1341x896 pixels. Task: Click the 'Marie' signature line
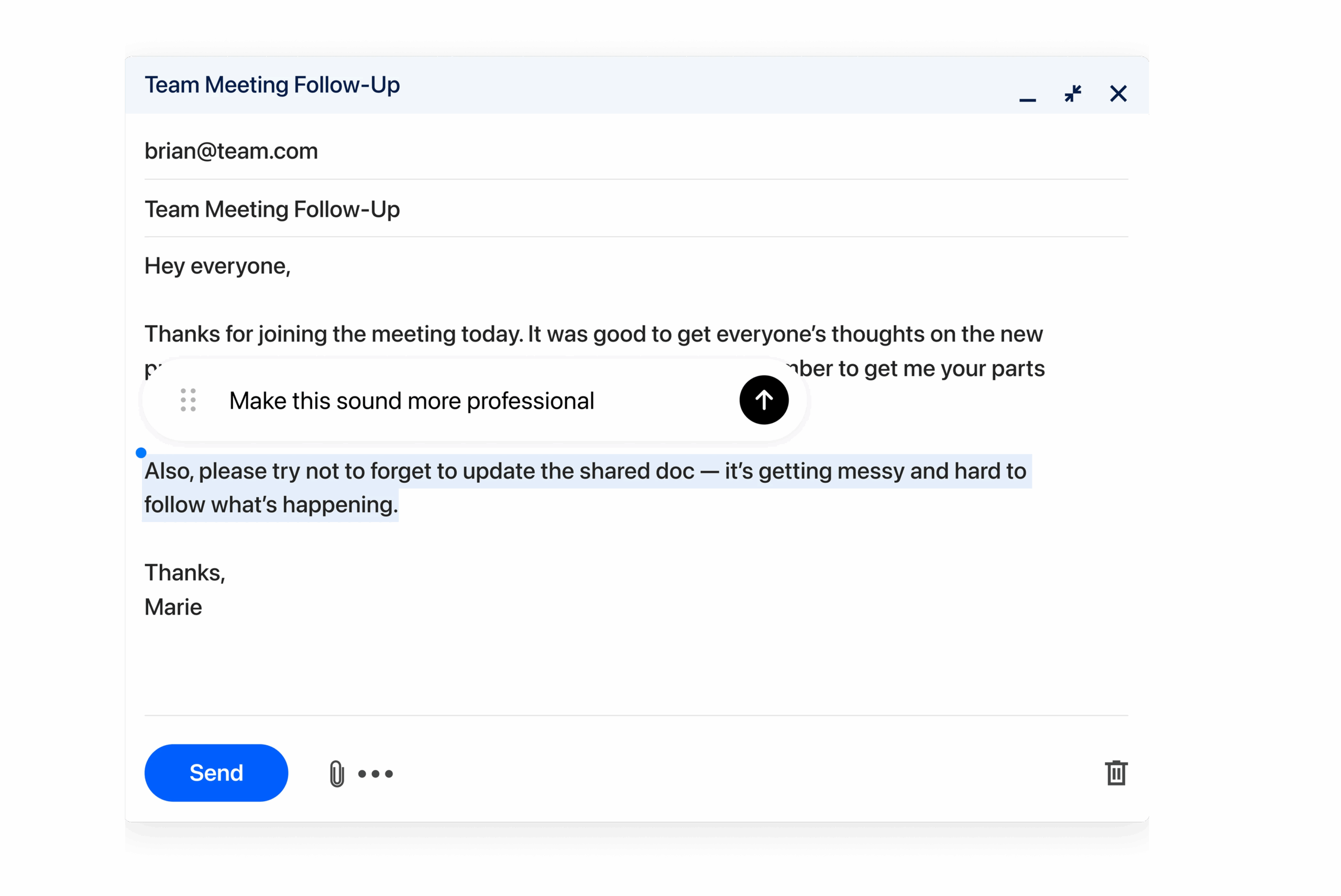point(173,607)
